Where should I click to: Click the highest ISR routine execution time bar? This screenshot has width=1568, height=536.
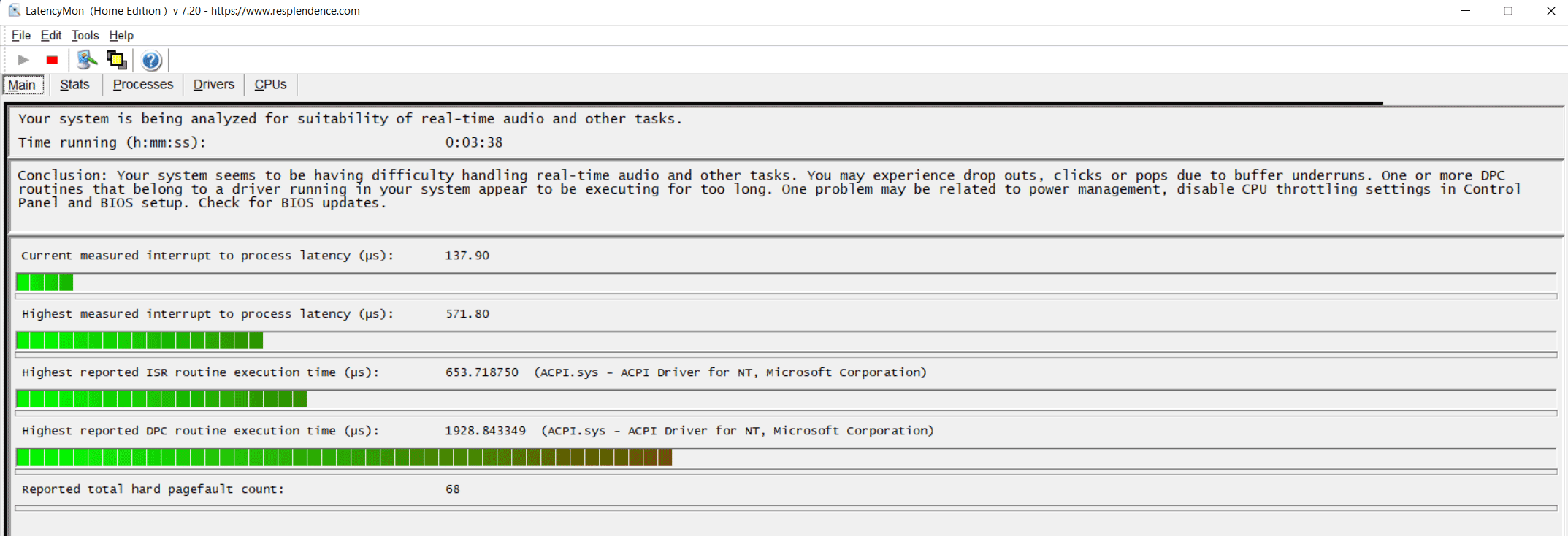pyautogui.click(x=161, y=399)
